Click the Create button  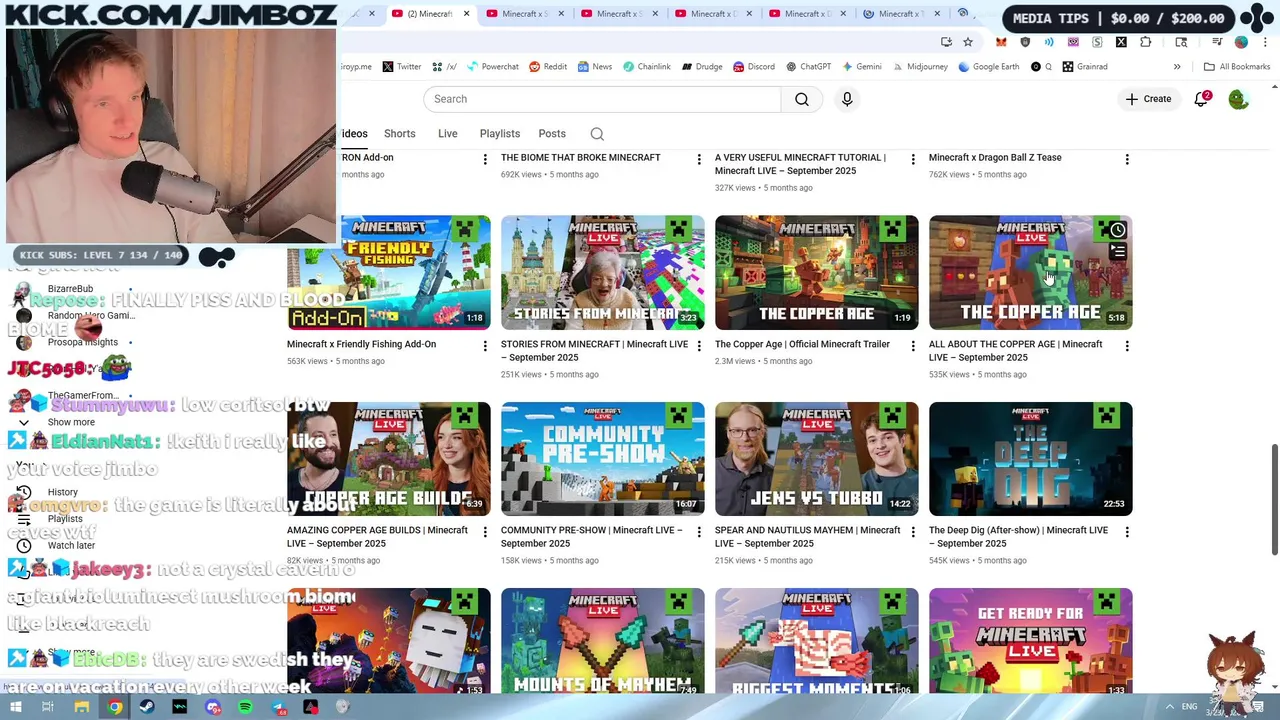1147,99
